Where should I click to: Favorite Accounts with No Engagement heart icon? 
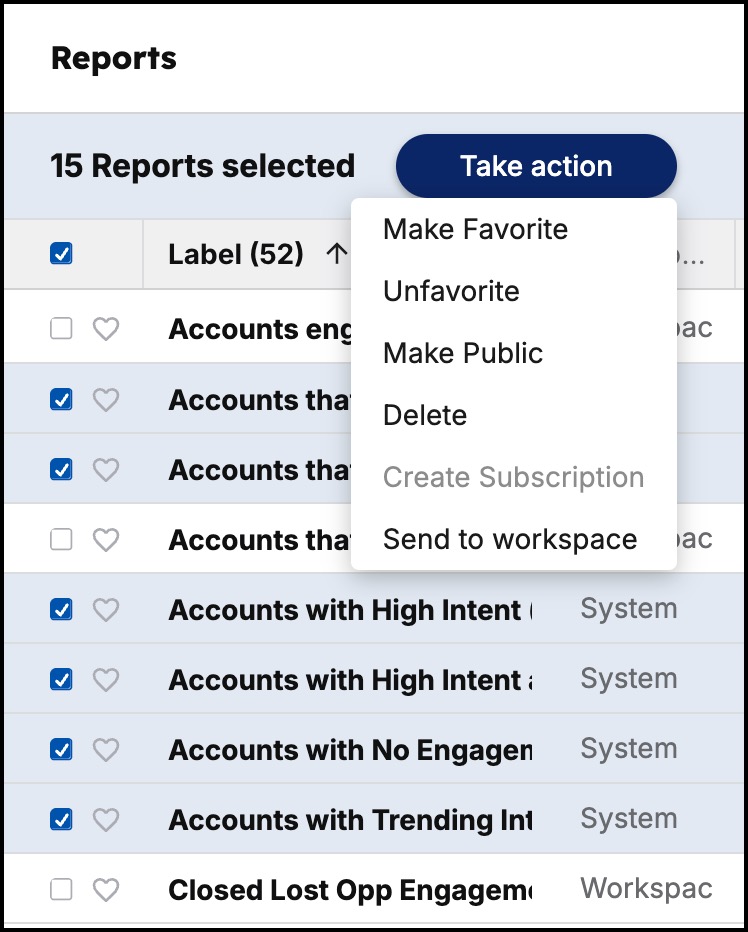(x=106, y=750)
